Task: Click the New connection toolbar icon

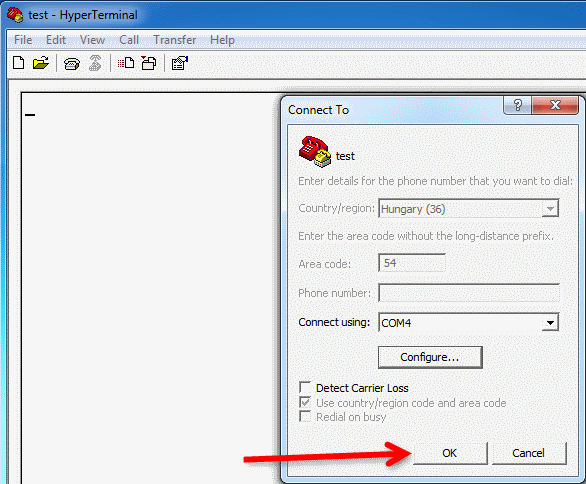Action: click(19, 62)
